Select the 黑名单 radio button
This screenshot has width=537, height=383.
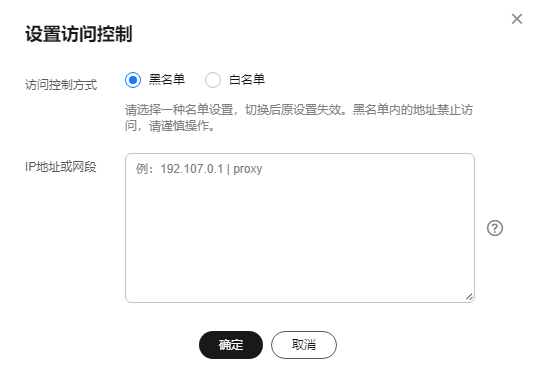click(x=133, y=80)
